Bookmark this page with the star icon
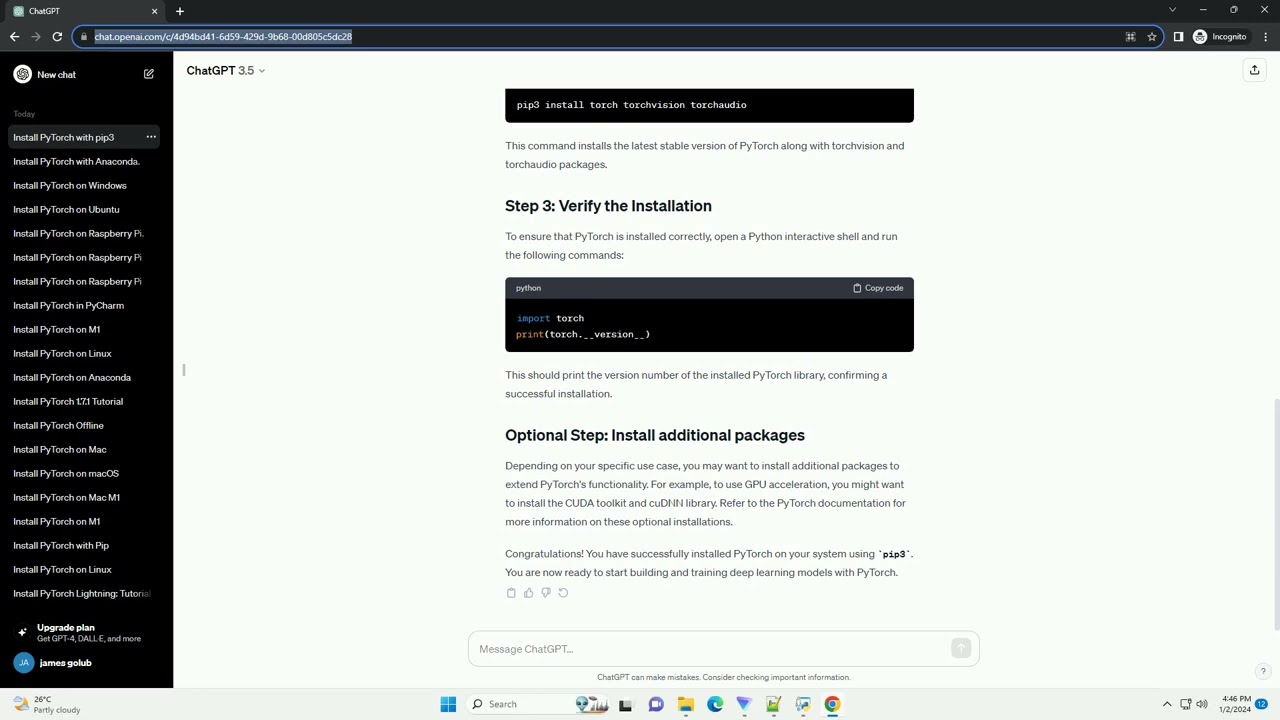 [x=1152, y=36]
